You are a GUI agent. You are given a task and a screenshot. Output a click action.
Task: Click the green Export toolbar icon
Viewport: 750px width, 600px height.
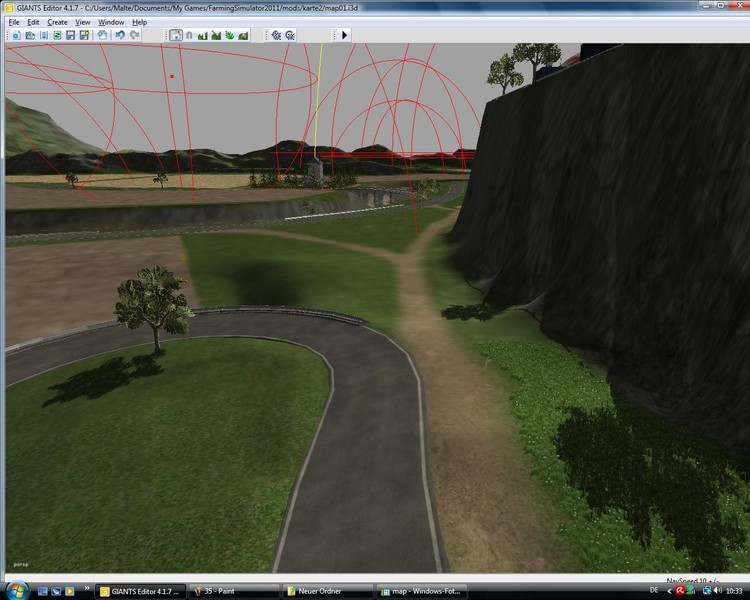[x=57, y=35]
